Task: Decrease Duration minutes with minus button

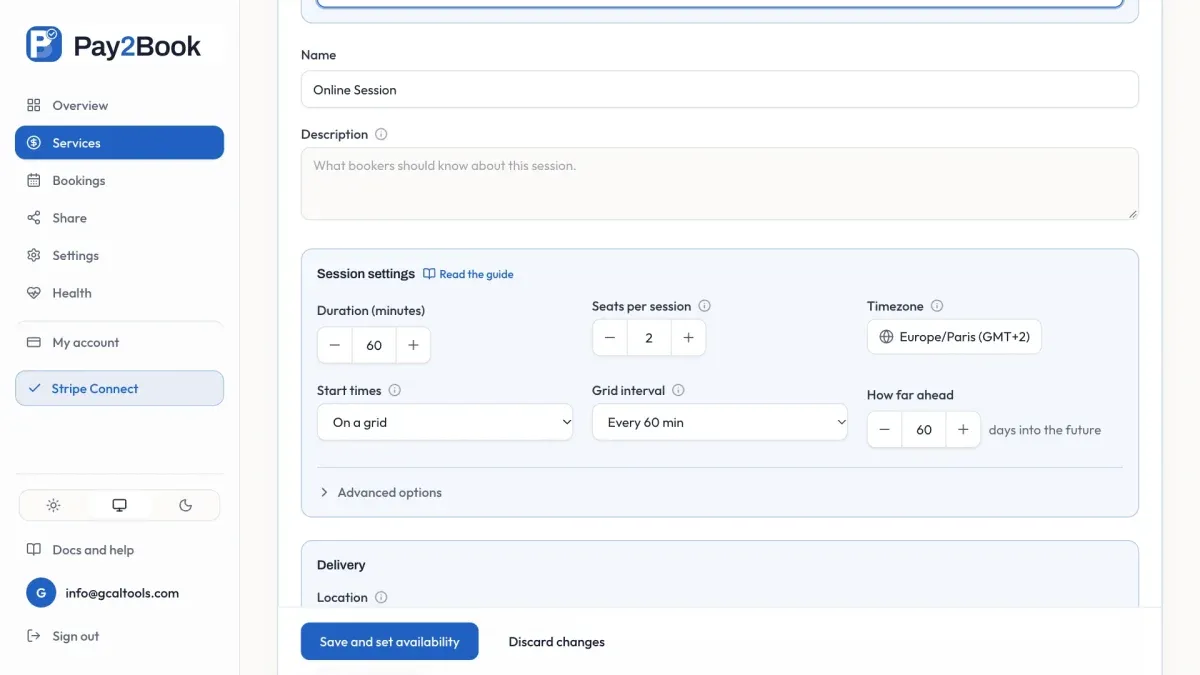Action: click(x=335, y=345)
